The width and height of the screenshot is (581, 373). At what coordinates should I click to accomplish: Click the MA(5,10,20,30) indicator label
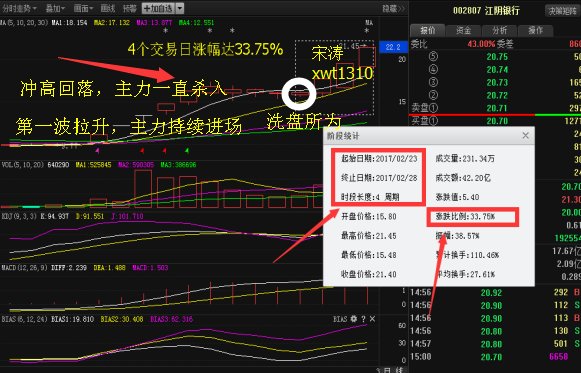(24, 23)
